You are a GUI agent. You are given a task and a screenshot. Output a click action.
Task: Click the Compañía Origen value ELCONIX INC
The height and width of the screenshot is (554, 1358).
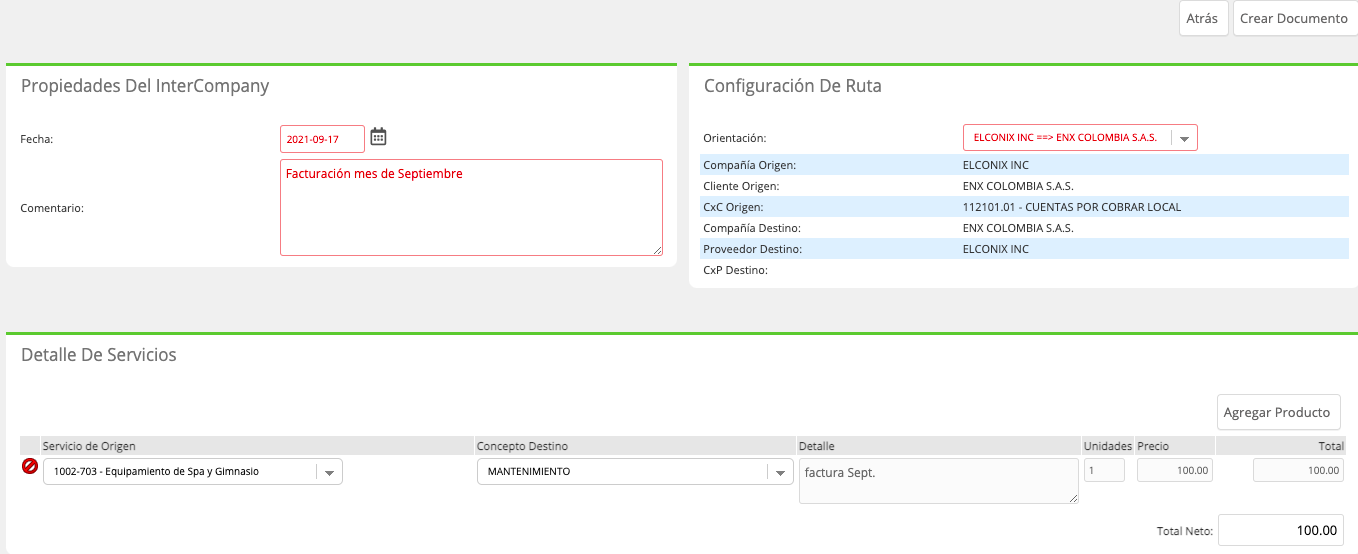pyautogui.click(x=995, y=165)
